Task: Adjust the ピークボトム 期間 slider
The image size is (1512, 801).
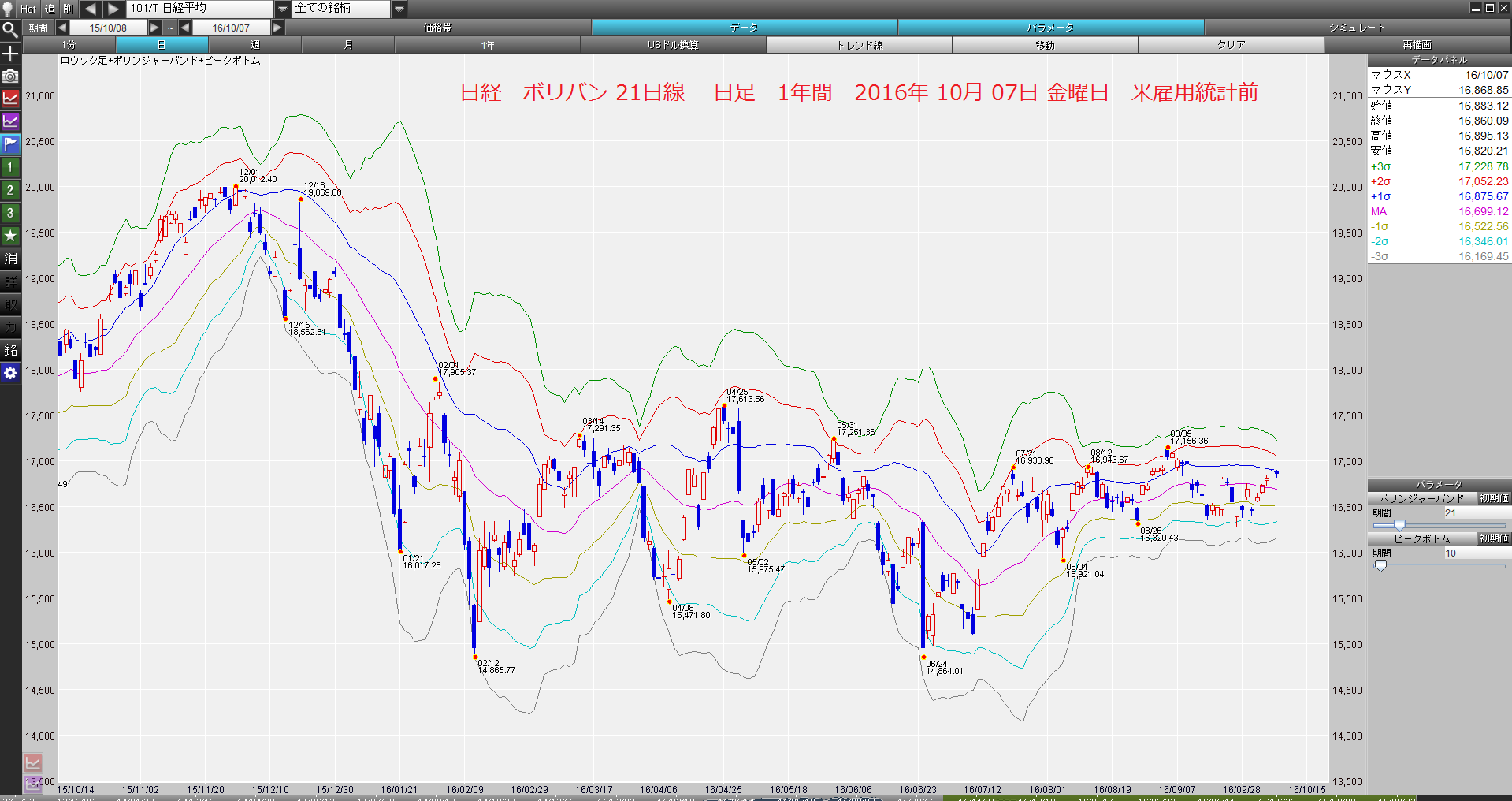Action: [1380, 565]
